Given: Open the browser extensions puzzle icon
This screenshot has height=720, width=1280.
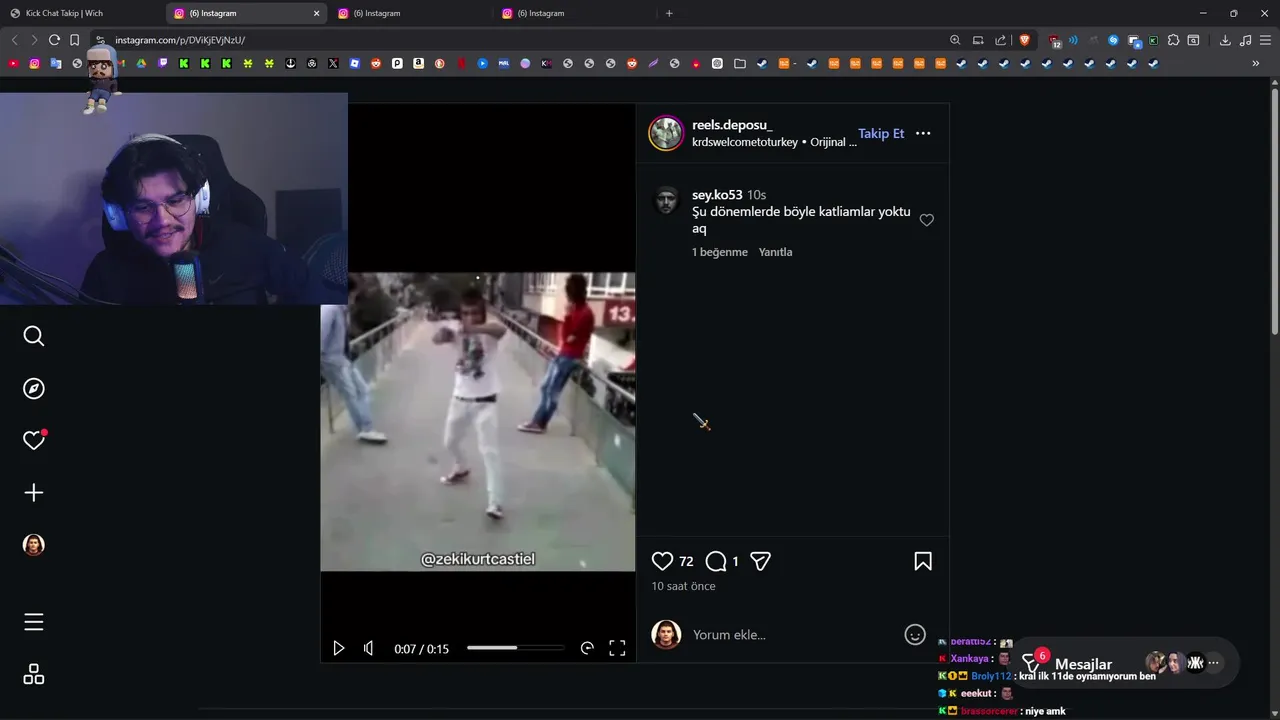Looking at the screenshot, I should tap(1173, 40).
